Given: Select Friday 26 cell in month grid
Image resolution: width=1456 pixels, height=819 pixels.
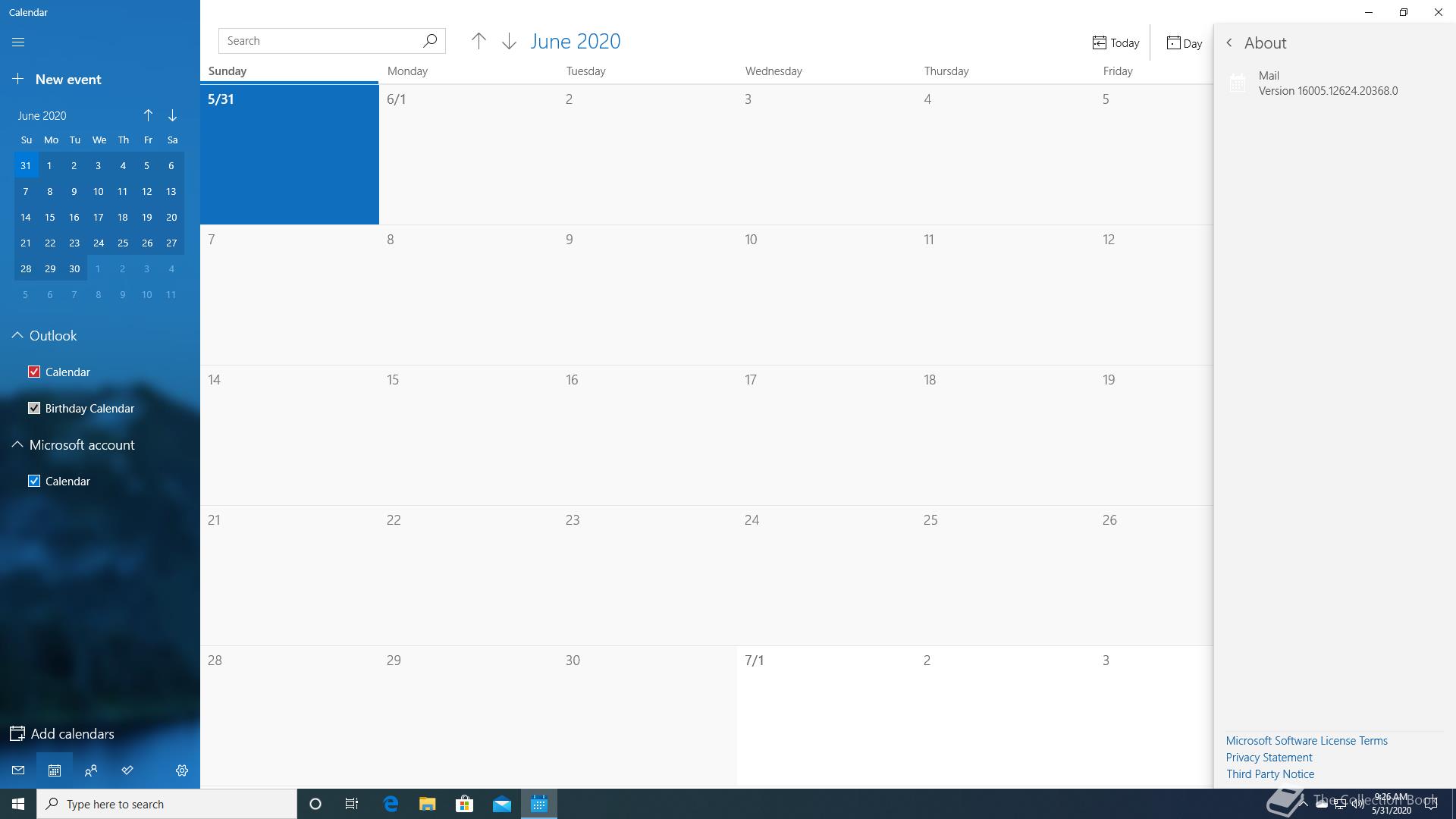Looking at the screenshot, I should point(1154,576).
